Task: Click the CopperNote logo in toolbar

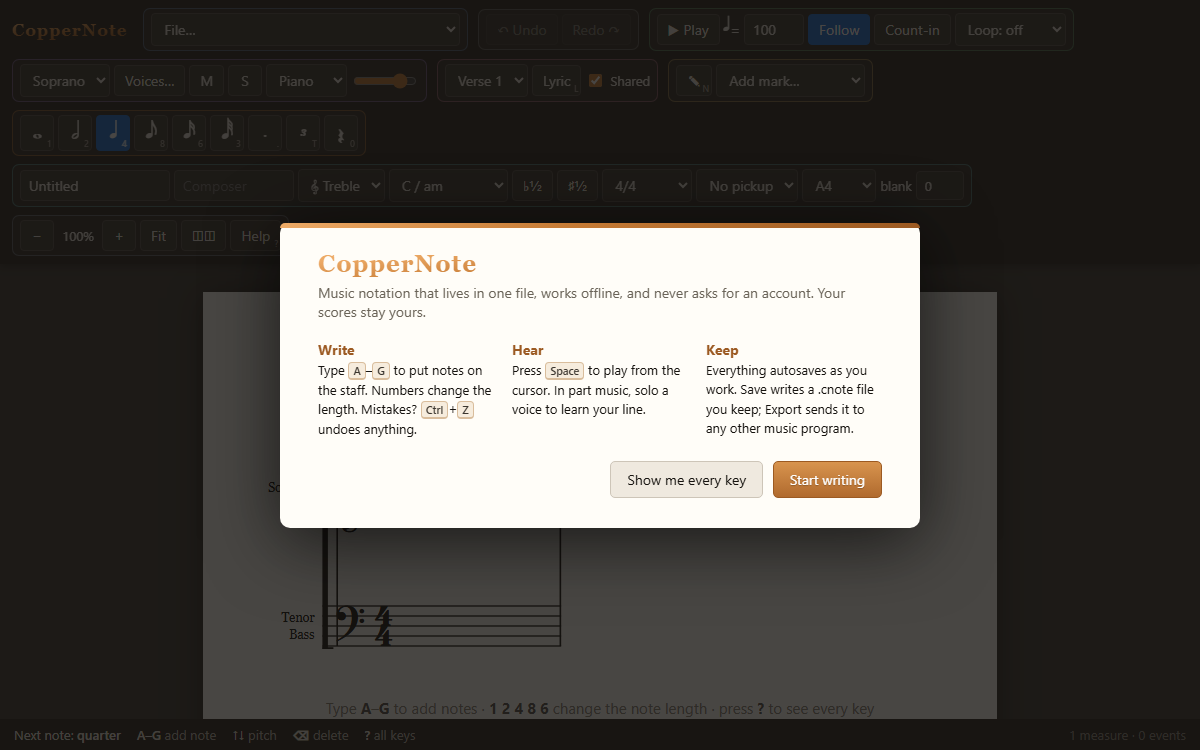Action: click(70, 30)
